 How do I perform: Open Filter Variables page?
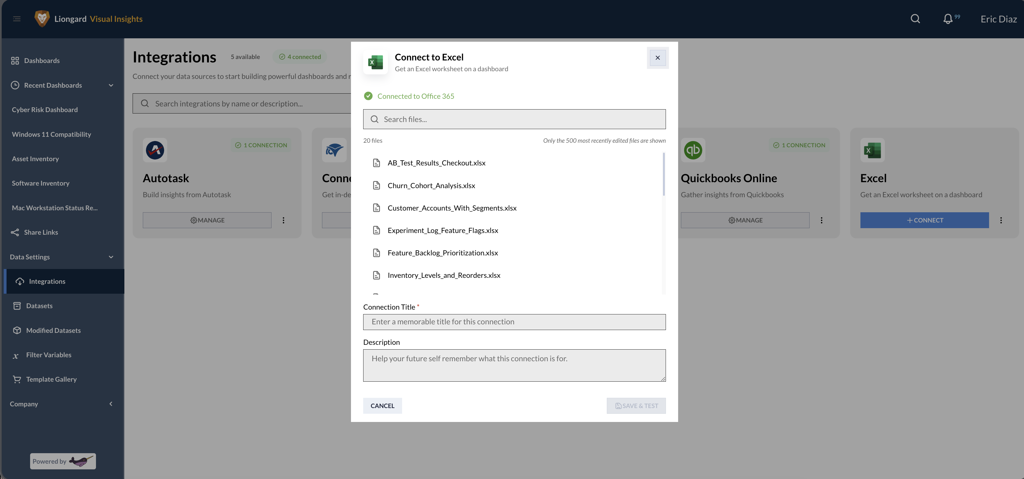point(49,355)
